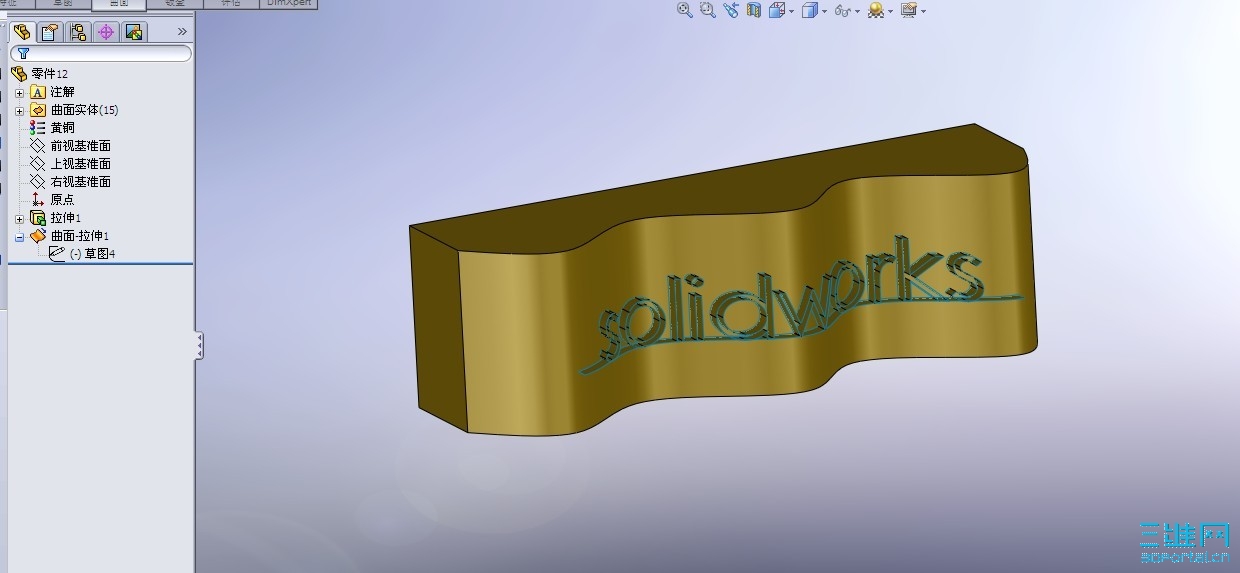Expand manager tabs with double chevron
Screen dimensions: 1240x573
pyautogui.click(x=182, y=32)
